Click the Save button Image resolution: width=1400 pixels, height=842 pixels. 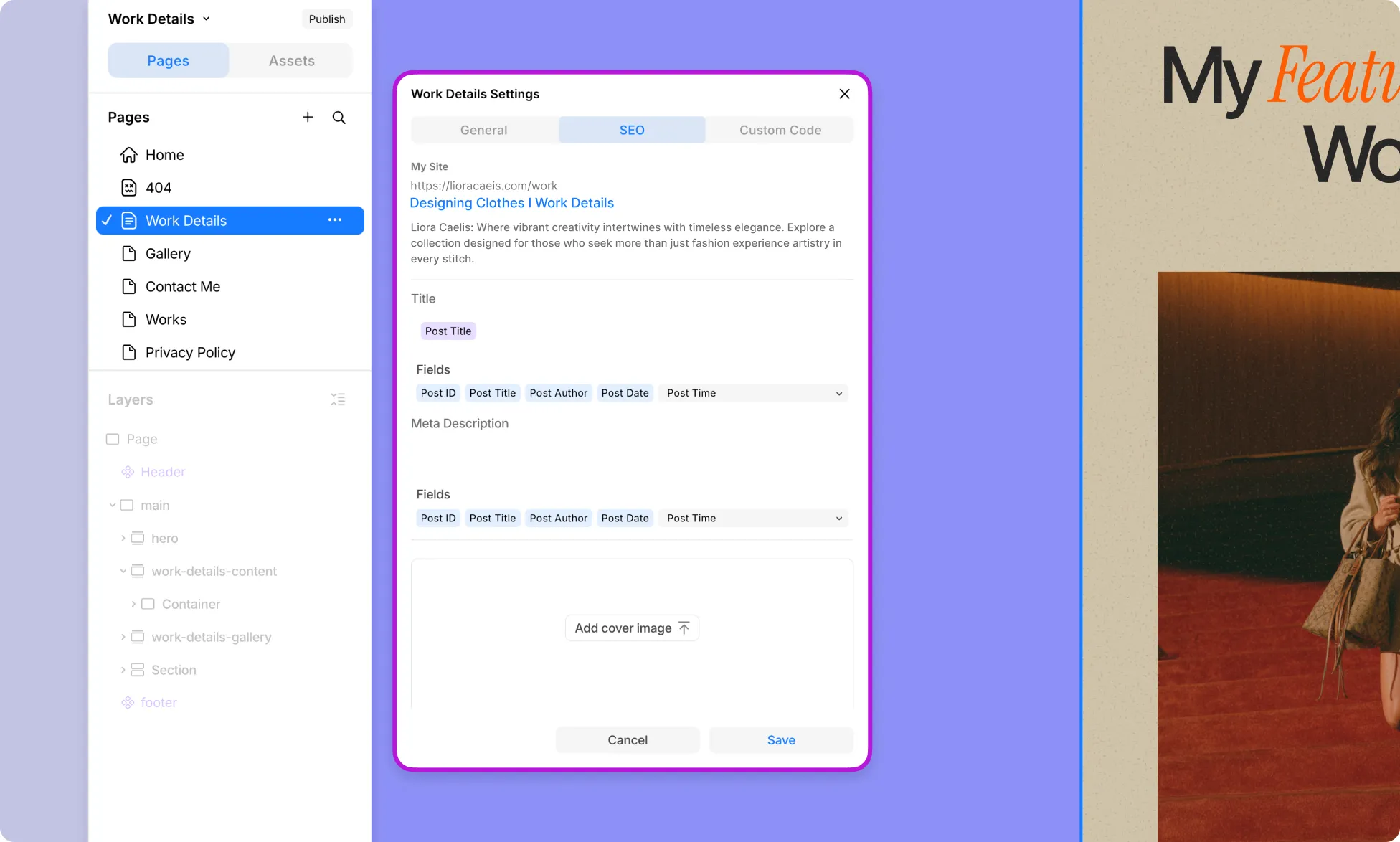pos(781,740)
